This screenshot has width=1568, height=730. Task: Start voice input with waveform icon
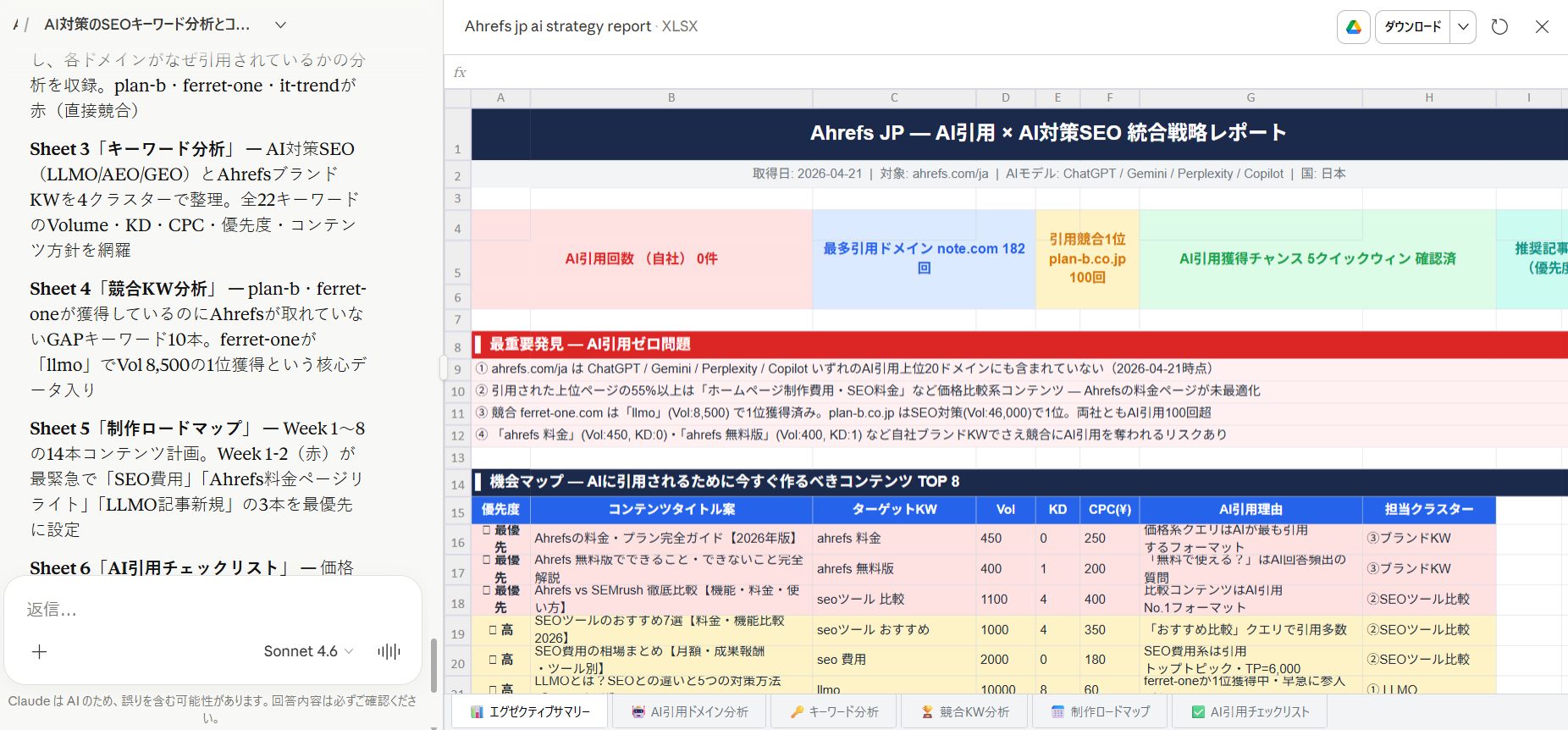tap(389, 651)
